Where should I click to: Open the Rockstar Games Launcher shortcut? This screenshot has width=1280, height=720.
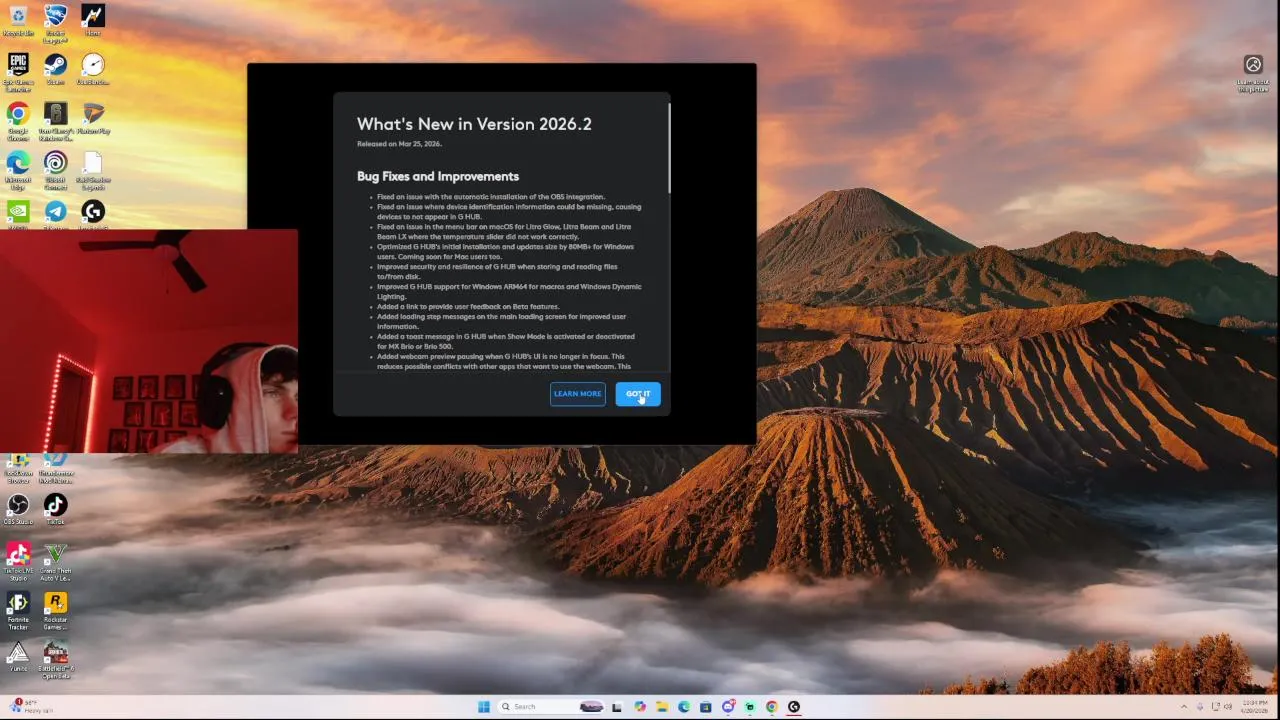[55, 611]
